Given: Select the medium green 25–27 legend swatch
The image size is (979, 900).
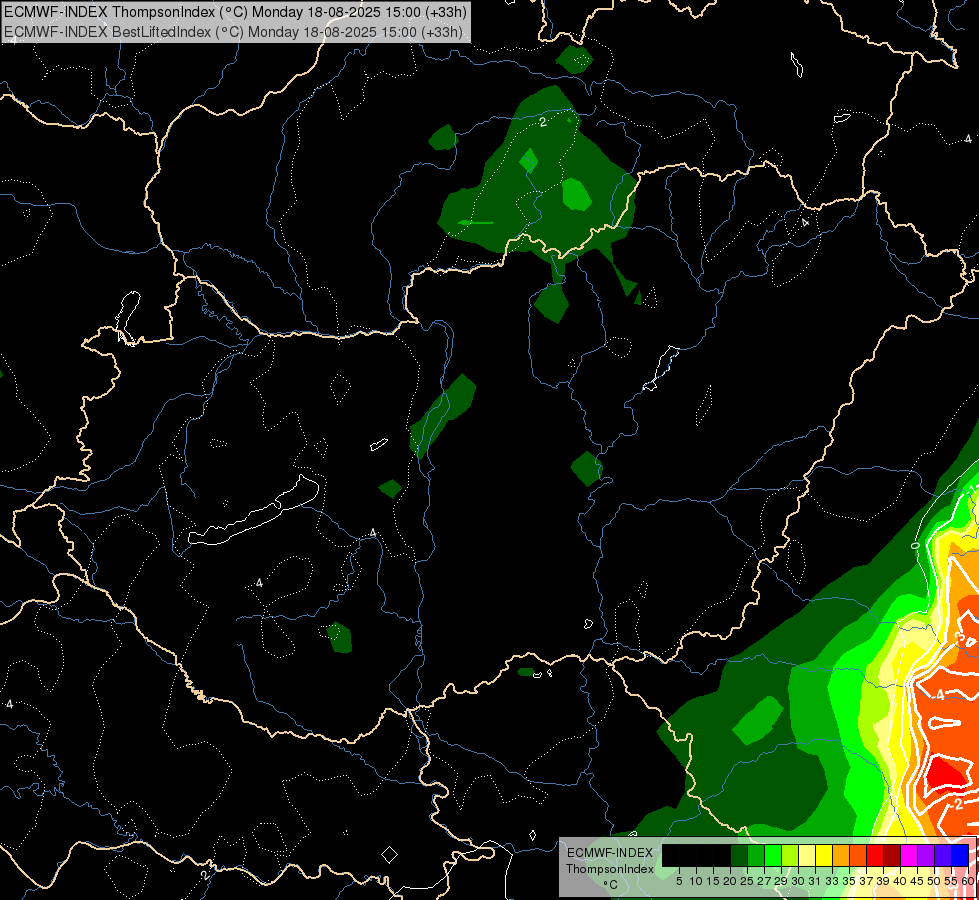Looking at the screenshot, I should tap(756, 855).
